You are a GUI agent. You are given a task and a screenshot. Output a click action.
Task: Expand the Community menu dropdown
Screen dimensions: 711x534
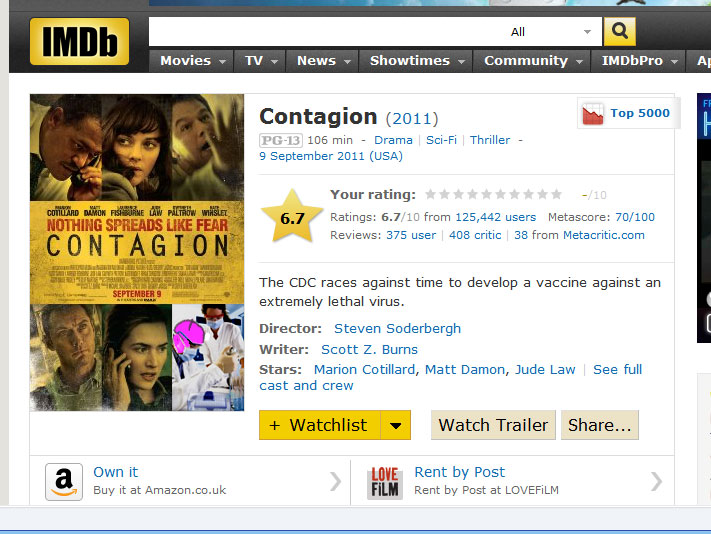(532, 61)
